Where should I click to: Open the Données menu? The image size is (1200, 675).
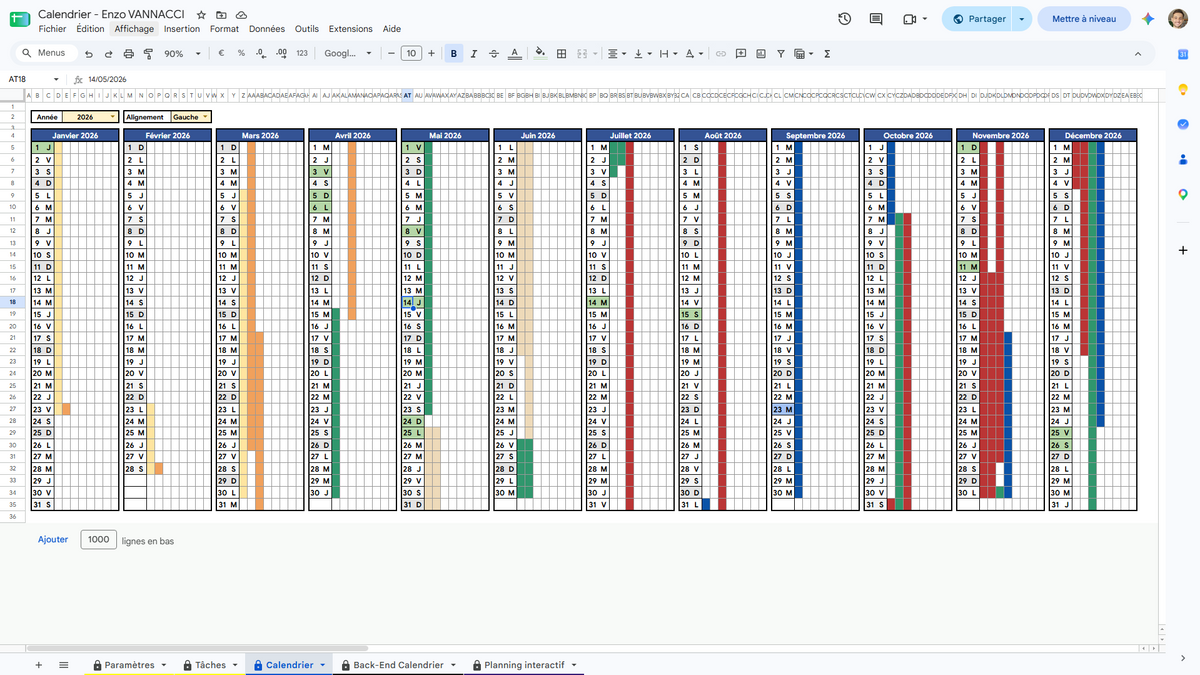267,29
